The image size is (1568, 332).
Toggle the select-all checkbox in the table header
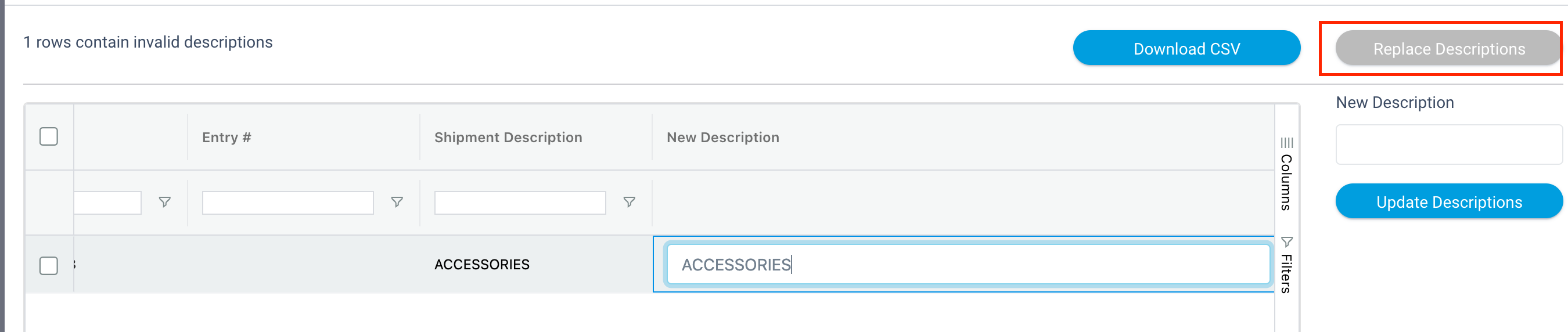click(x=49, y=136)
